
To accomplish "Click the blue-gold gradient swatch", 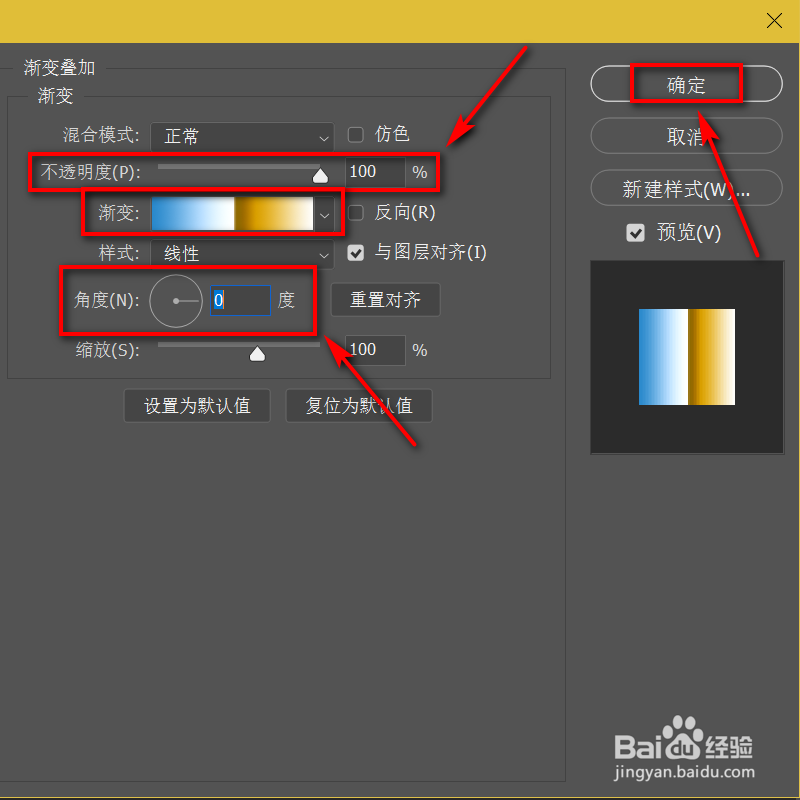I will [233, 213].
